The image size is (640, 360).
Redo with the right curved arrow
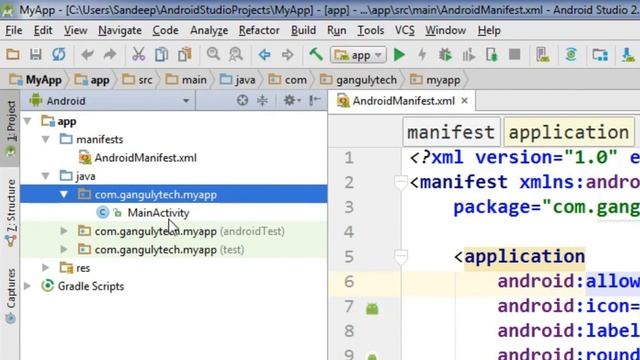pyautogui.click(x=110, y=54)
